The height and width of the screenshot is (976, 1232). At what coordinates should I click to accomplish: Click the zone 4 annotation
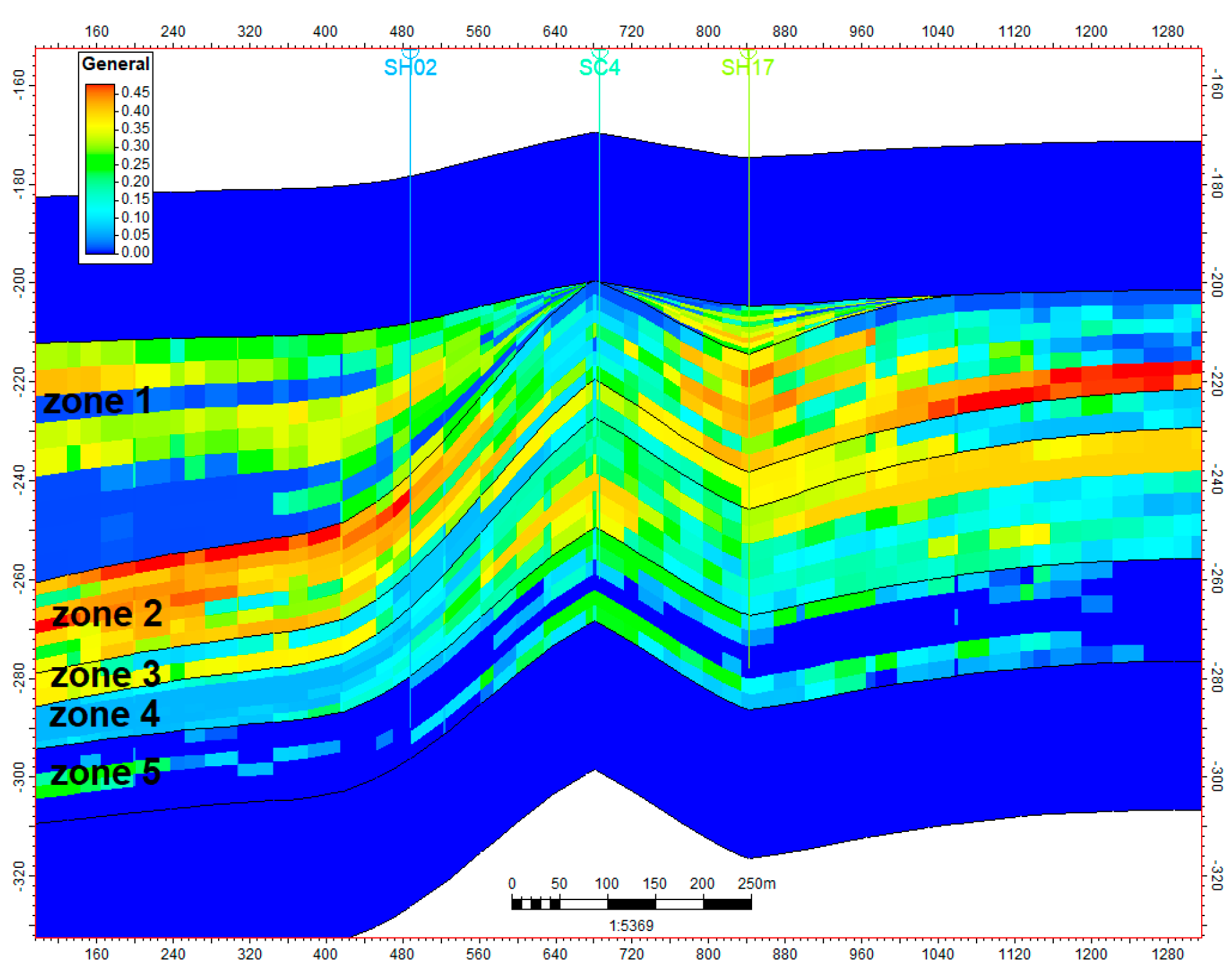point(104,714)
